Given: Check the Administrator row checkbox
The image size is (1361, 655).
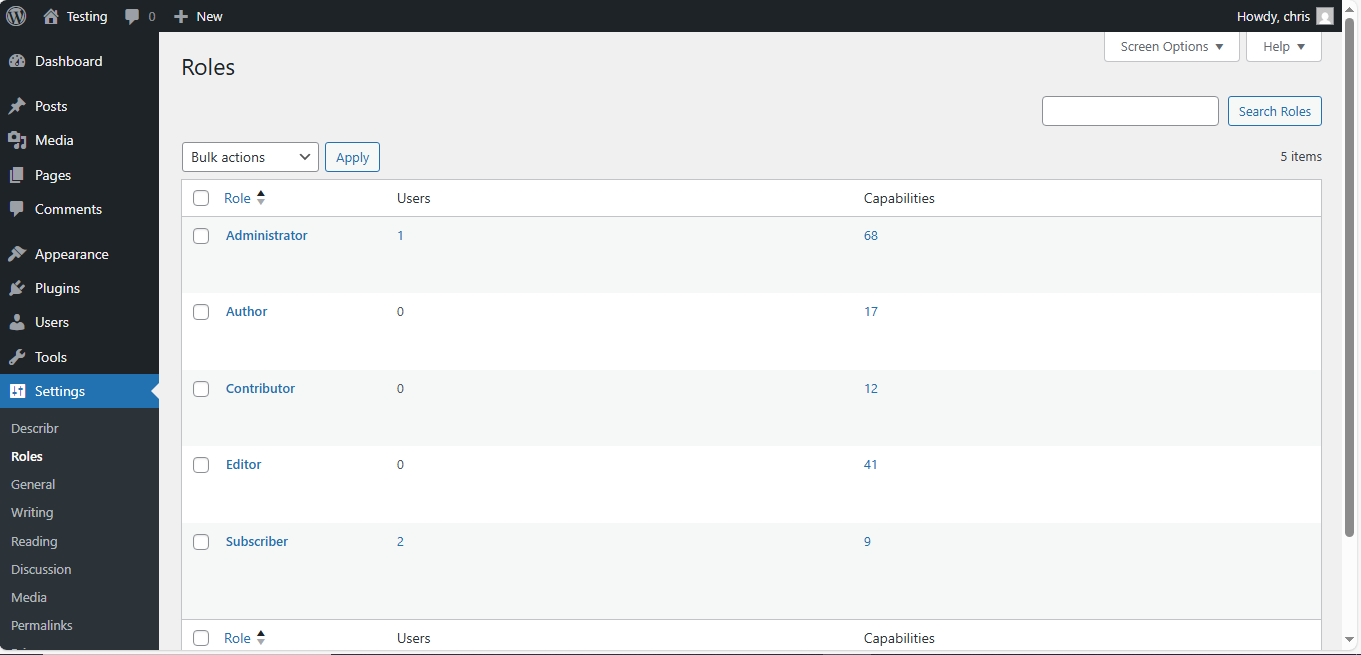Looking at the screenshot, I should [200, 236].
